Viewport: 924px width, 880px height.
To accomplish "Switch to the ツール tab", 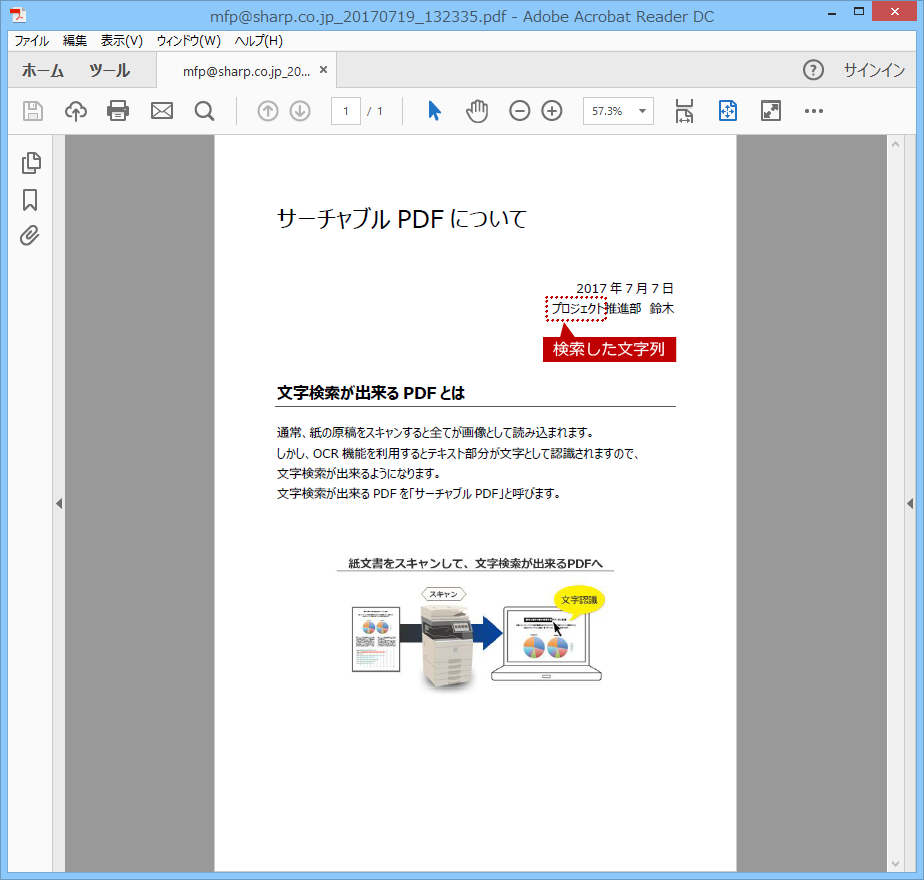I will point(110,70).
